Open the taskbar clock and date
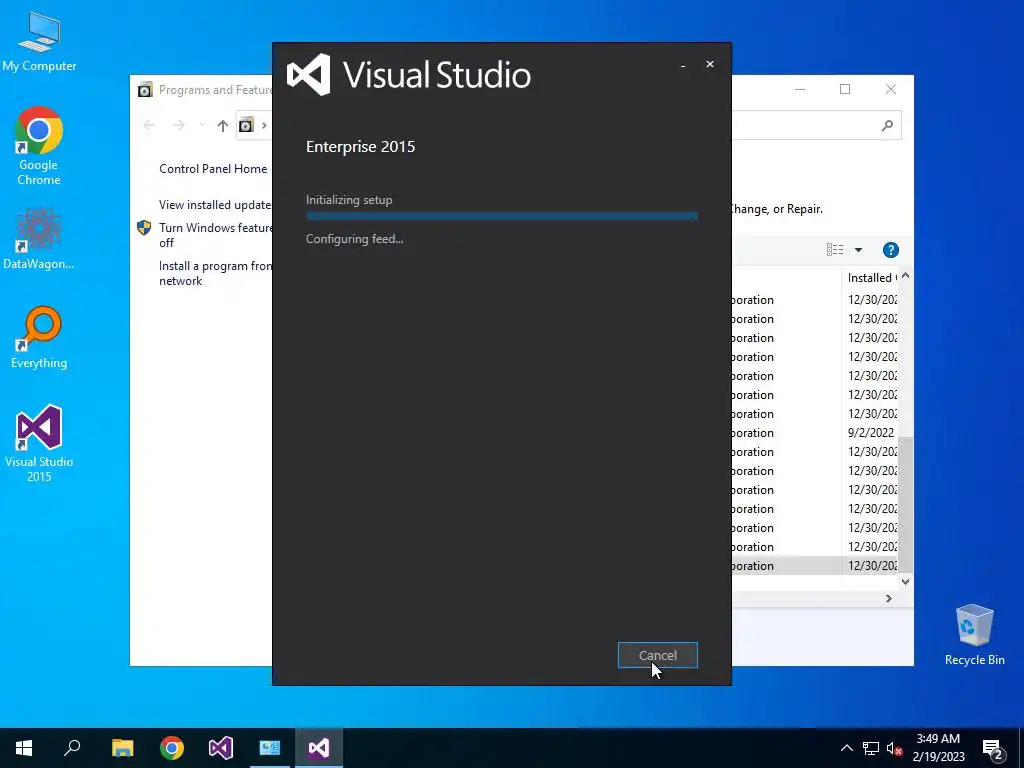The height and width of the screenshot is (768, 1024). click(x=938, y=748)
